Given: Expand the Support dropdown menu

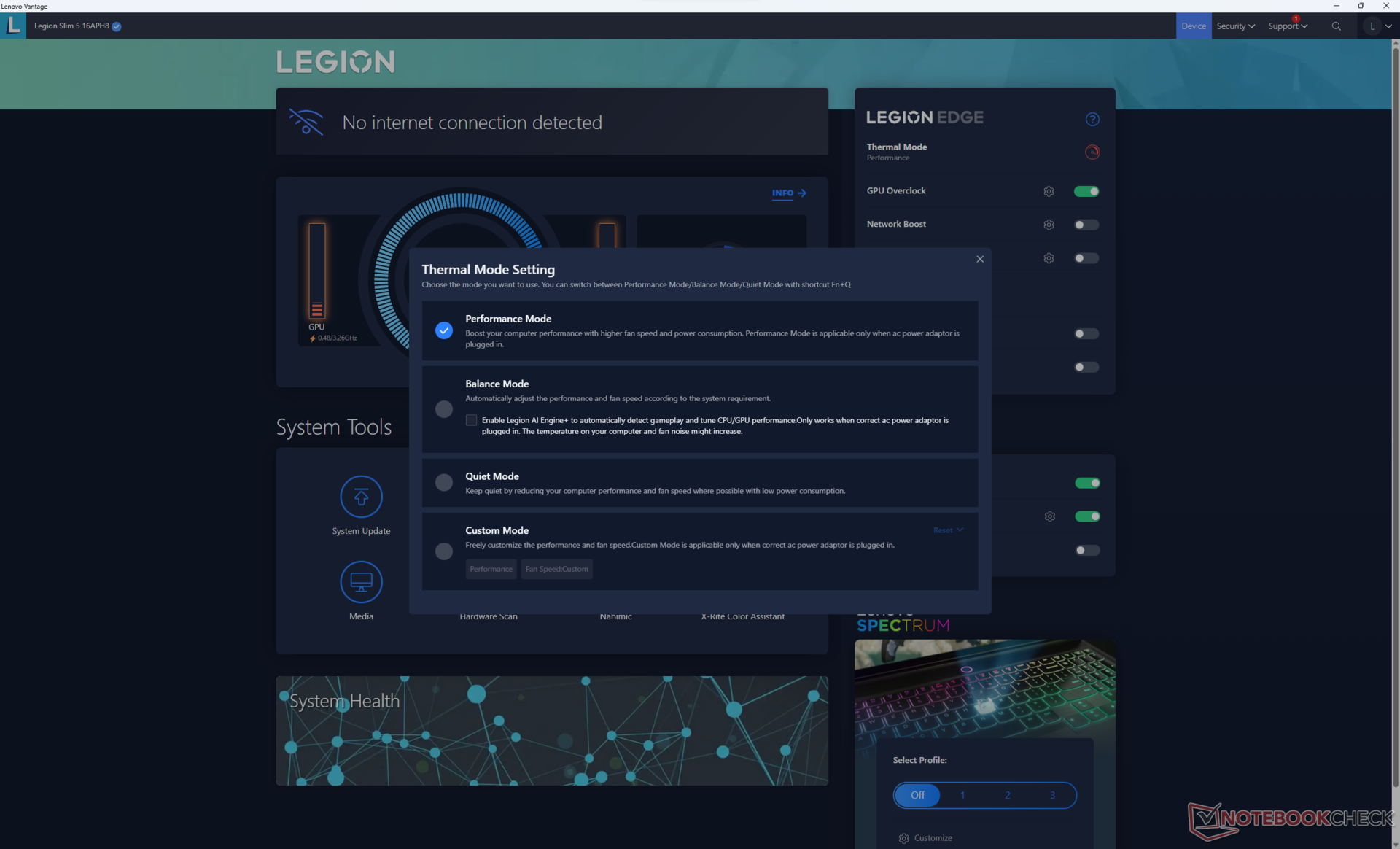Looking at the screenshot, I should pyautogui.click(x=1287, y=26).
